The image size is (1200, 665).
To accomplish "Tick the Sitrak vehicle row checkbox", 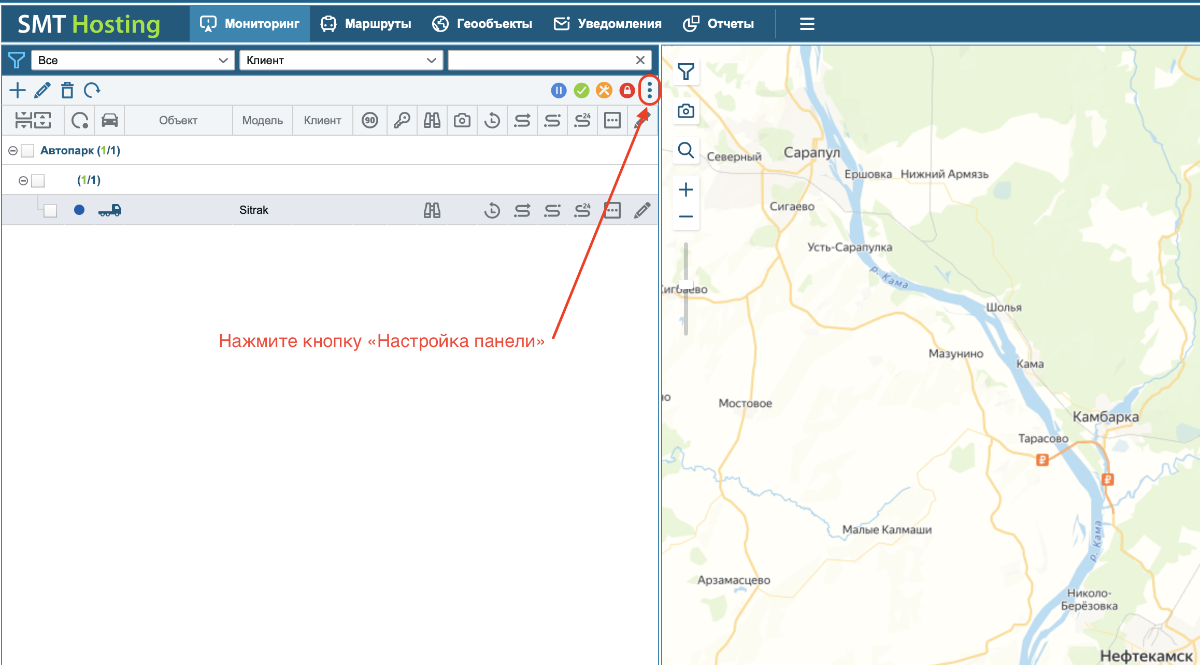I will [50, 211].
